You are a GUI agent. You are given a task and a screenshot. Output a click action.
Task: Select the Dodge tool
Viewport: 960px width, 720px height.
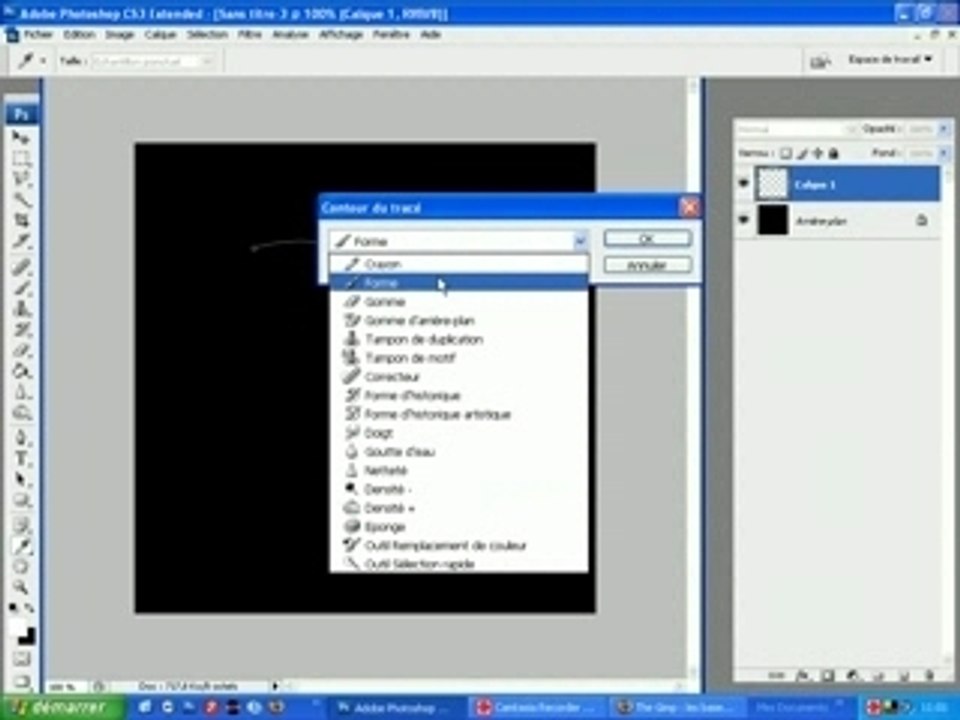(21, 413)
